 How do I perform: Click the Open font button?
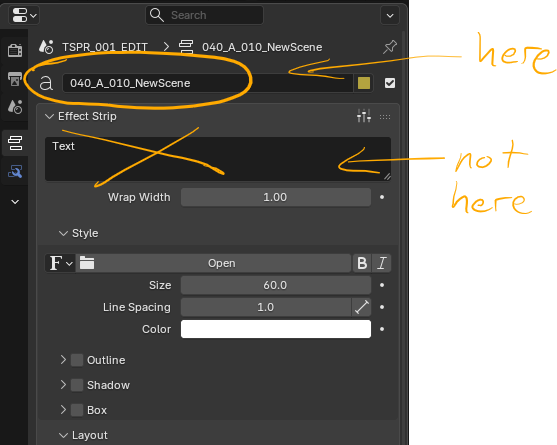(x=222, y=263)
